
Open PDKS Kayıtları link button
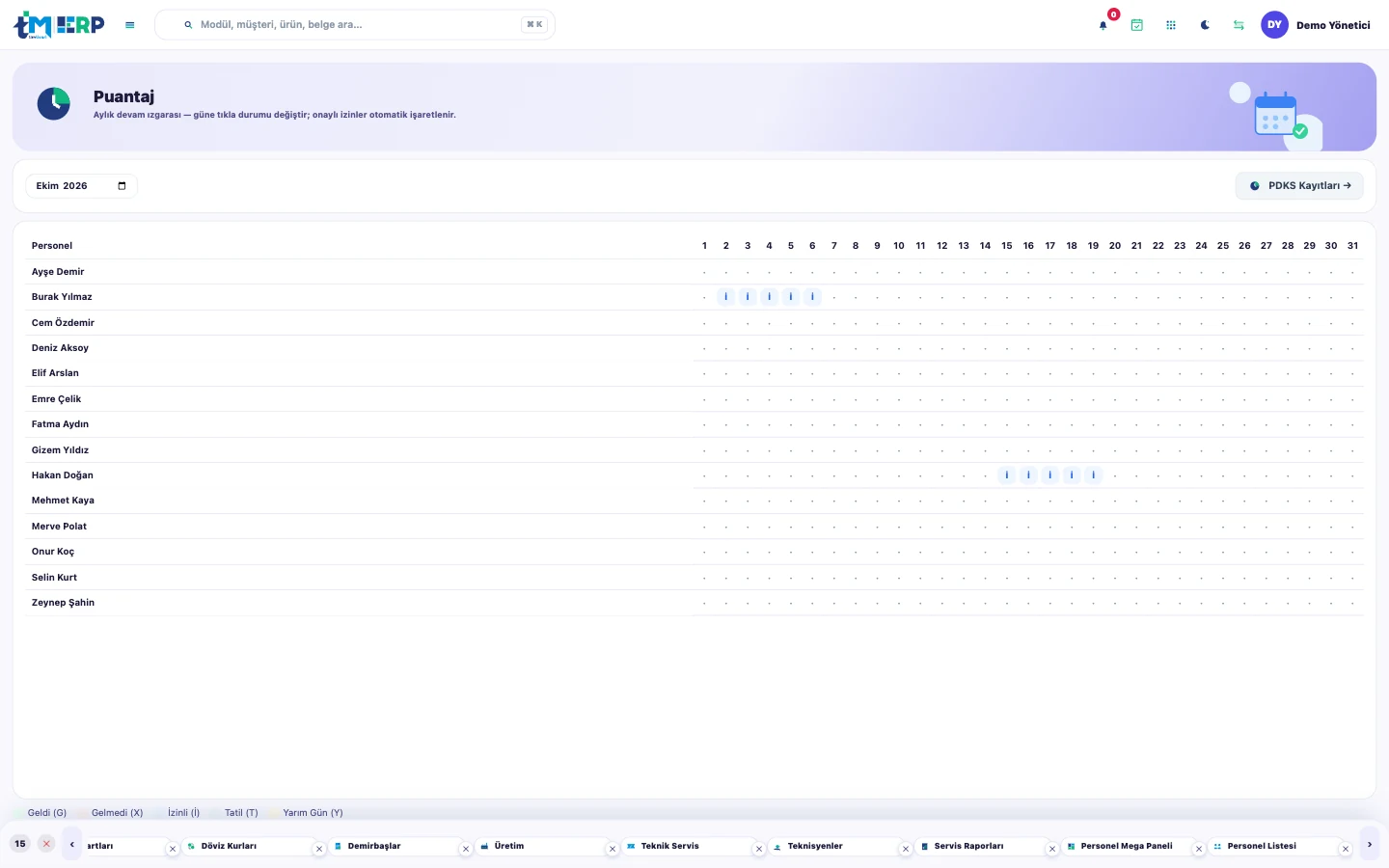[x=1299, y=186]
